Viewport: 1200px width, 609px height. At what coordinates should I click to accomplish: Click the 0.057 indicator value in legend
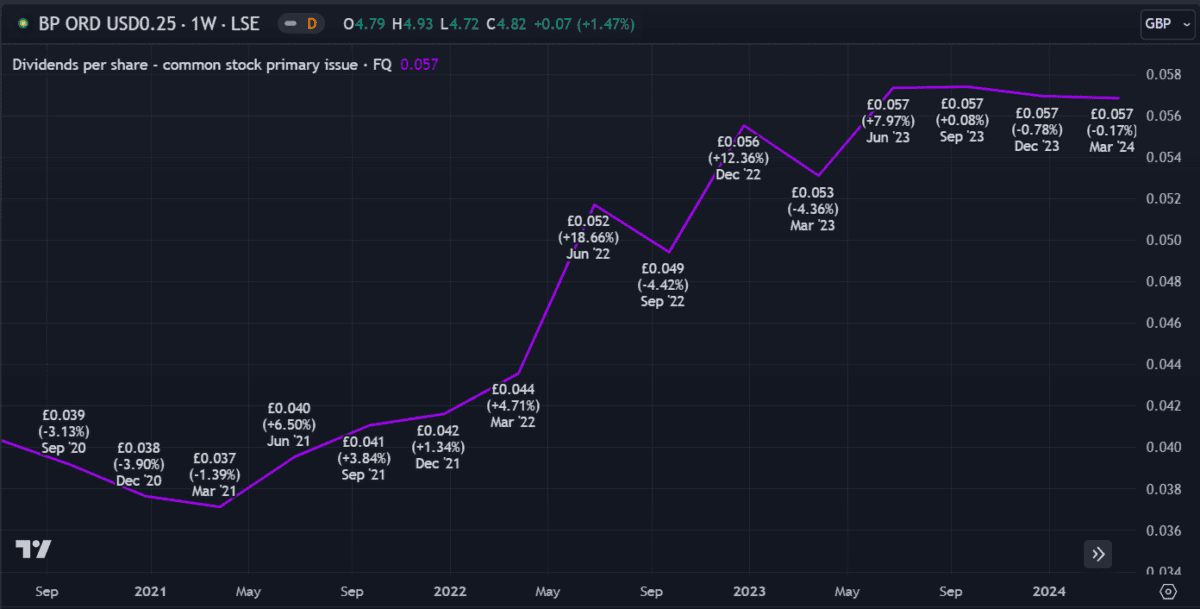419,65
